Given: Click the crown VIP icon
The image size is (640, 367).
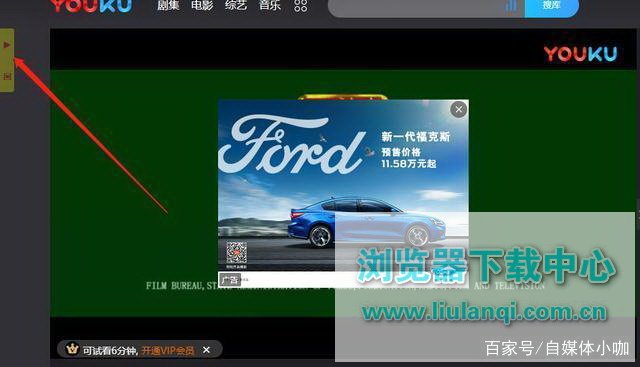Looking at the screenshot, I should (72, 349).
